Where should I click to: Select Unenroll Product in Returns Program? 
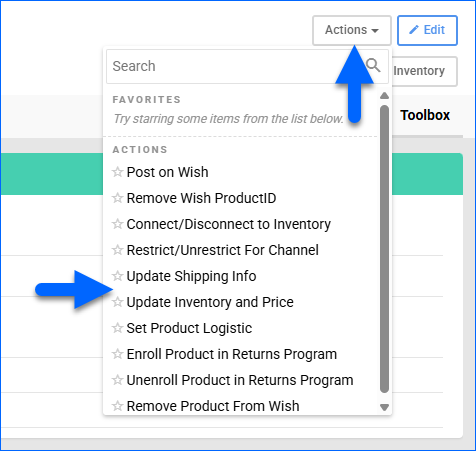click(240, 380)
